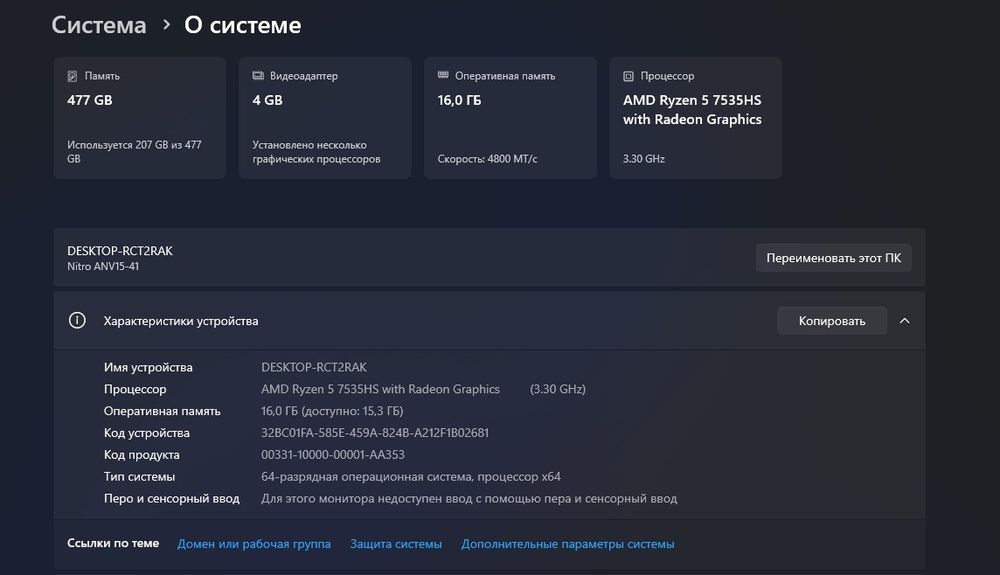Viewport: 1000px width, 575px height.
Task: Click the О системе breadcrumb title
Action: pyautogui.click(x=242, y=25)
